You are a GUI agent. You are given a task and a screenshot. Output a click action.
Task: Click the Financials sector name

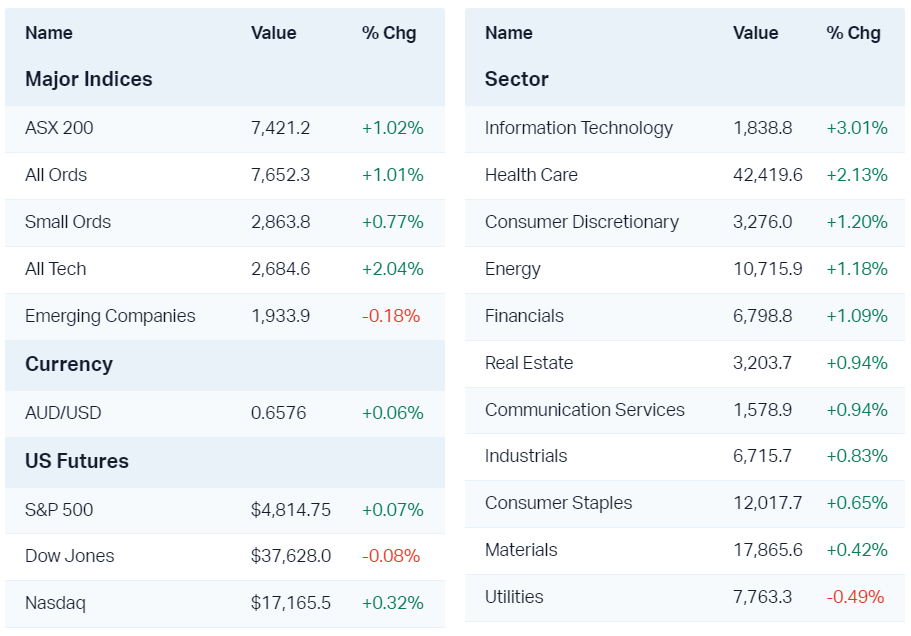pos(524,316)
